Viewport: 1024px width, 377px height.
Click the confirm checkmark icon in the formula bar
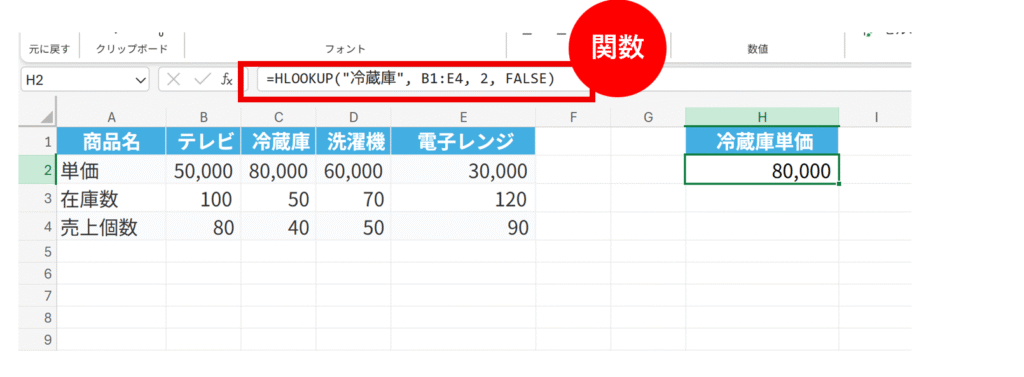(x=202, y=80)
